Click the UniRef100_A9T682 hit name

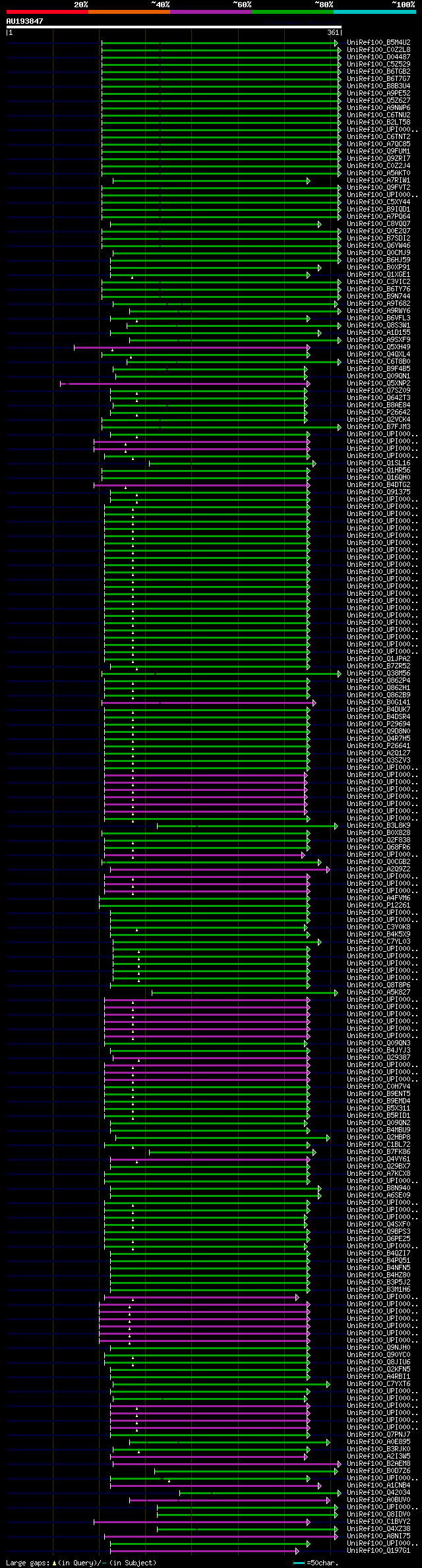(x=378, y=304)
